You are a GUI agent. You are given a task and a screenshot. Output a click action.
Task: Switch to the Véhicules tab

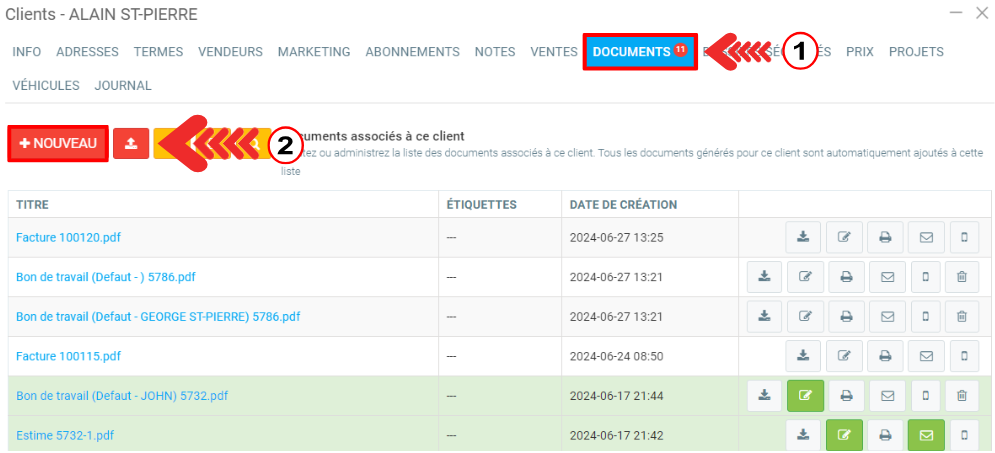(x=46, y=86)
